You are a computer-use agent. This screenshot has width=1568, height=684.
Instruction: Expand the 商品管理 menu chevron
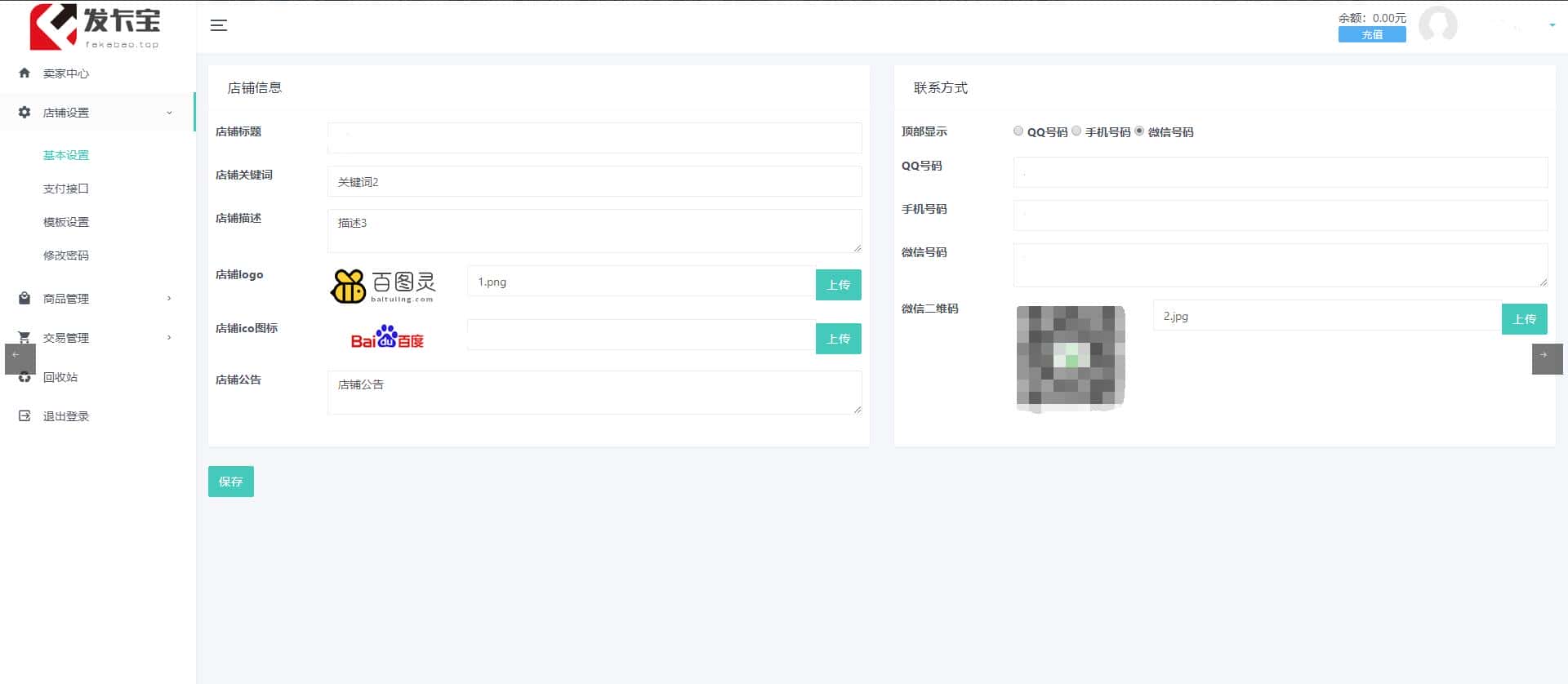[x=169, y=299]
